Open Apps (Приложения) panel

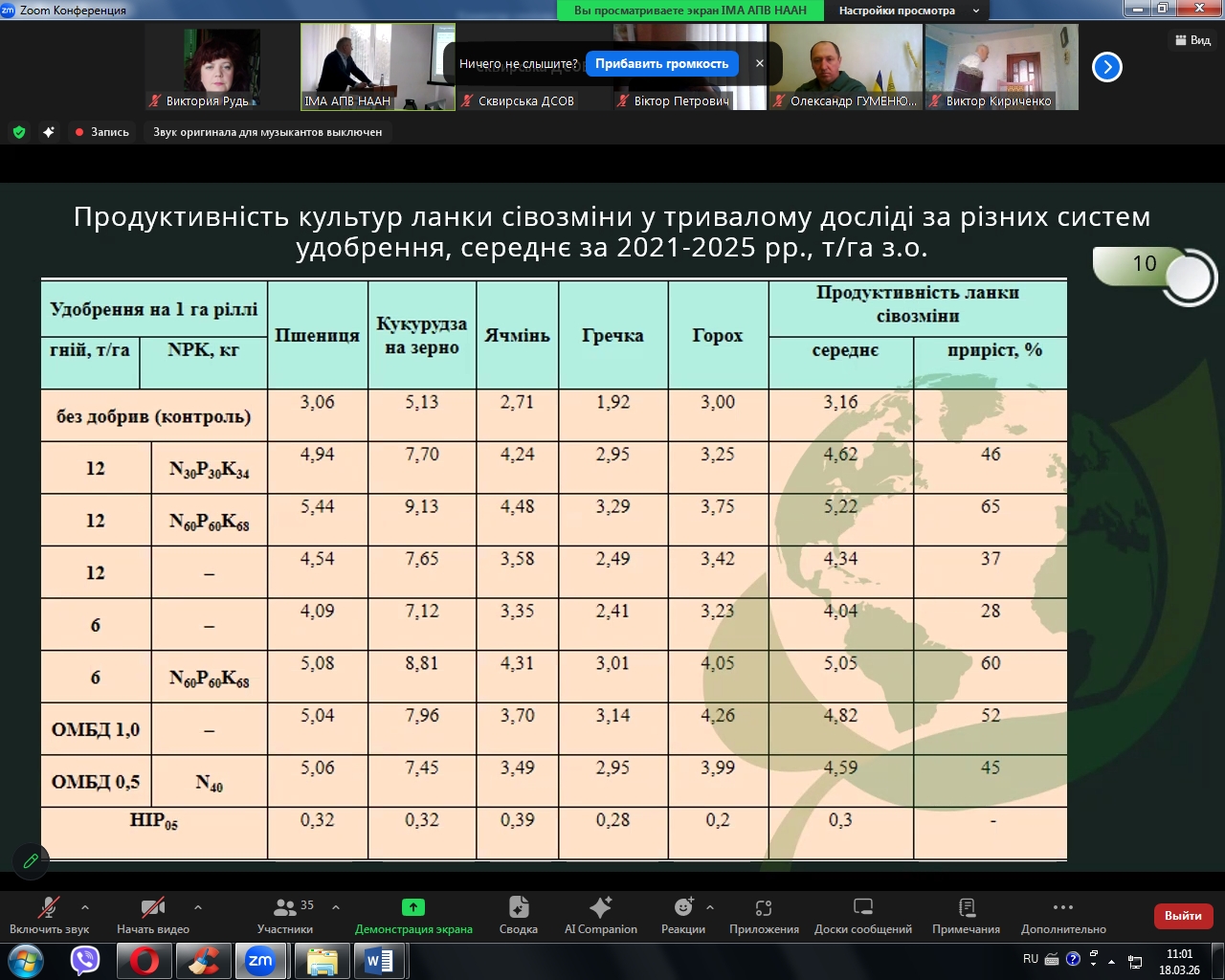[764, 915]
